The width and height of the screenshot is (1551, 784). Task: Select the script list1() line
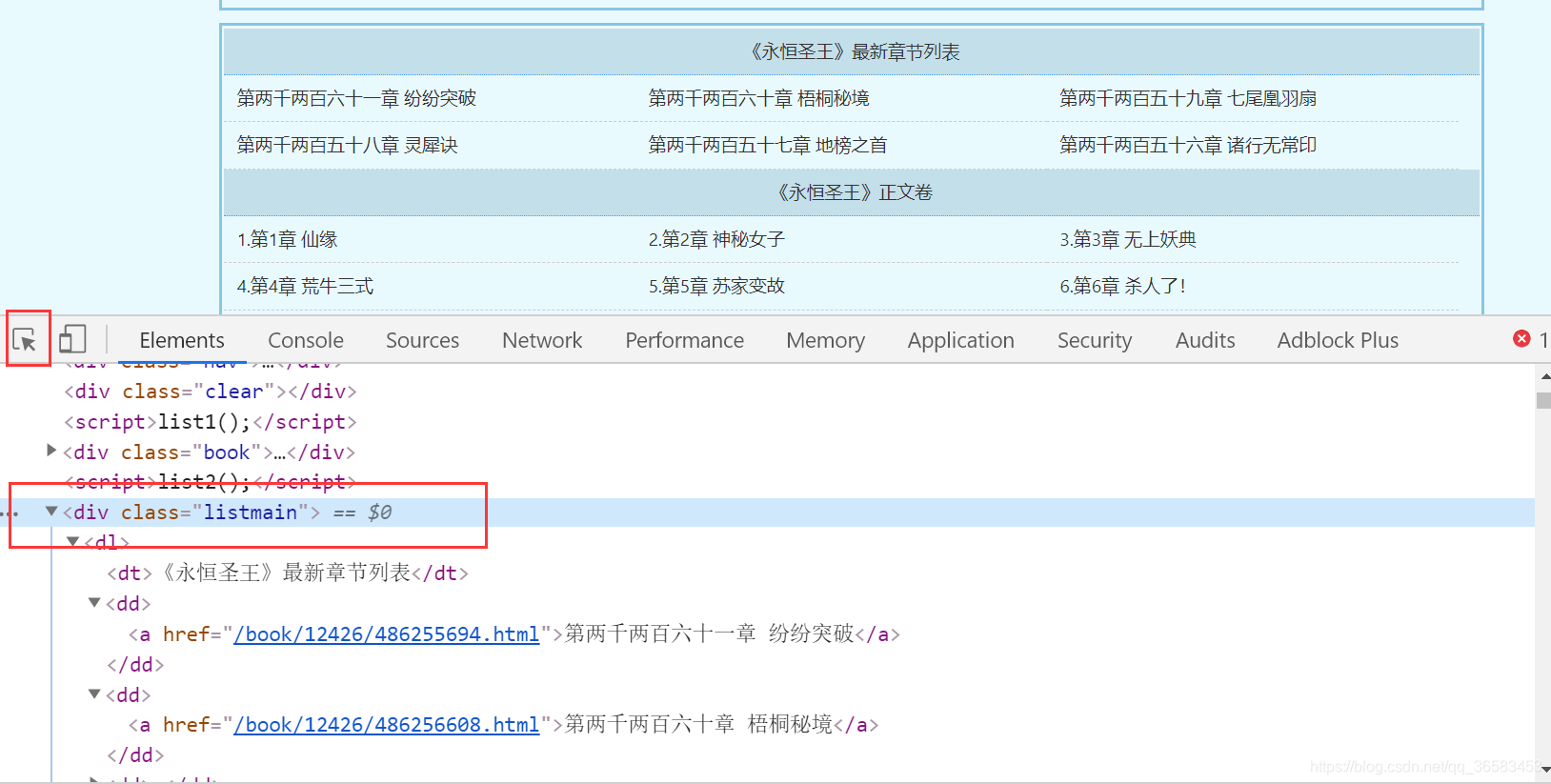point(211,422)
